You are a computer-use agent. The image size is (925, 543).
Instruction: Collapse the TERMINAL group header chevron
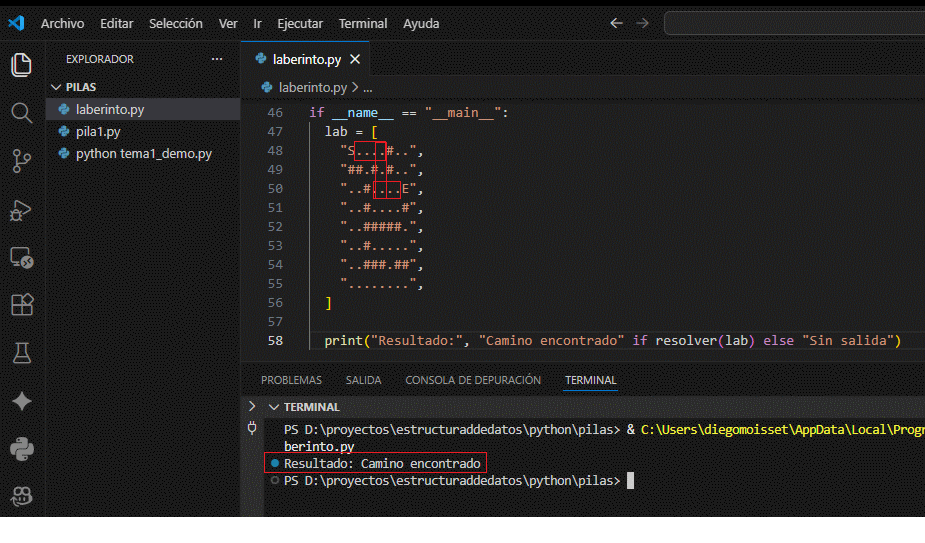[273, 407]
